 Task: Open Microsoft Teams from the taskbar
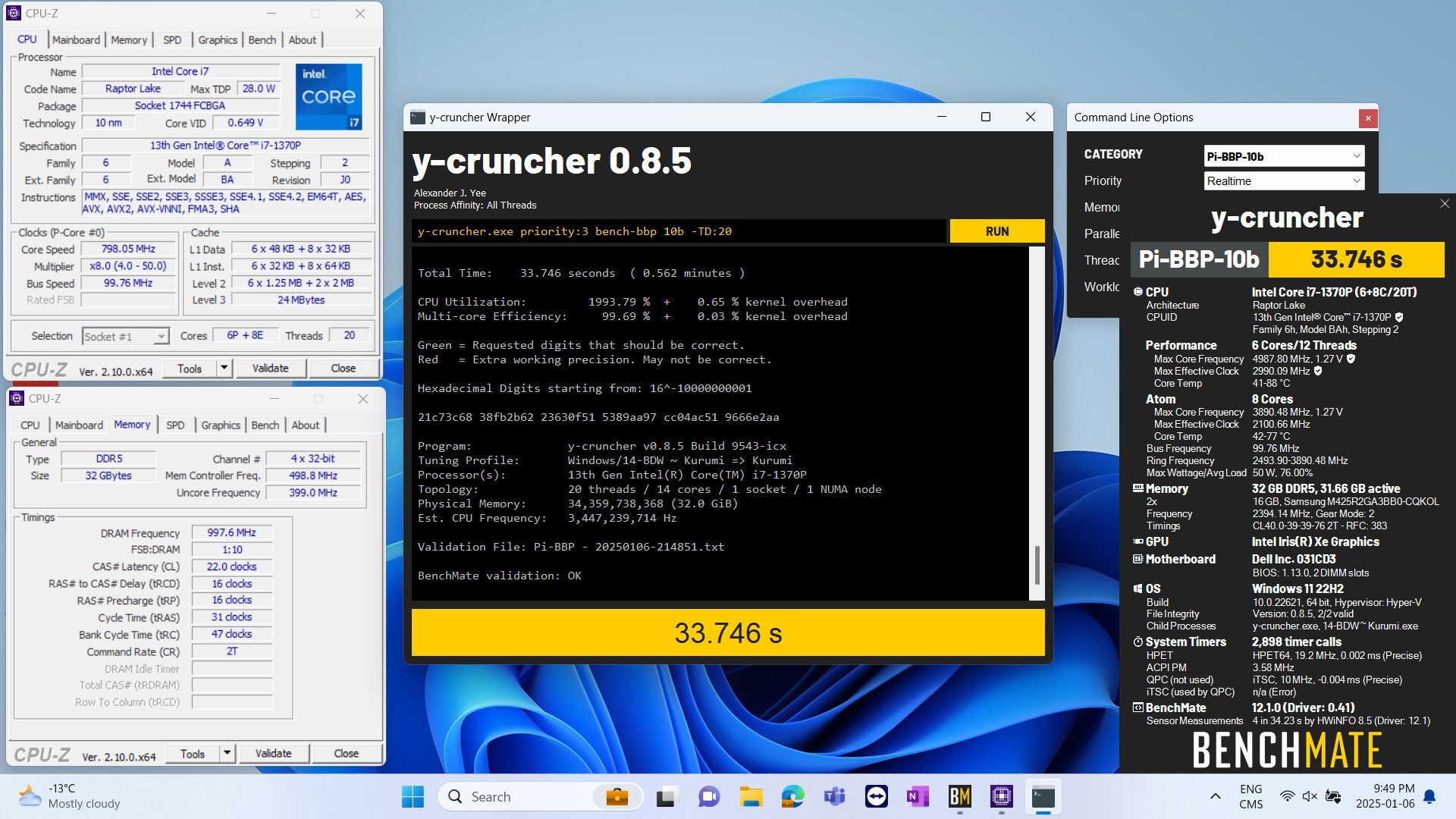[834, 796]
